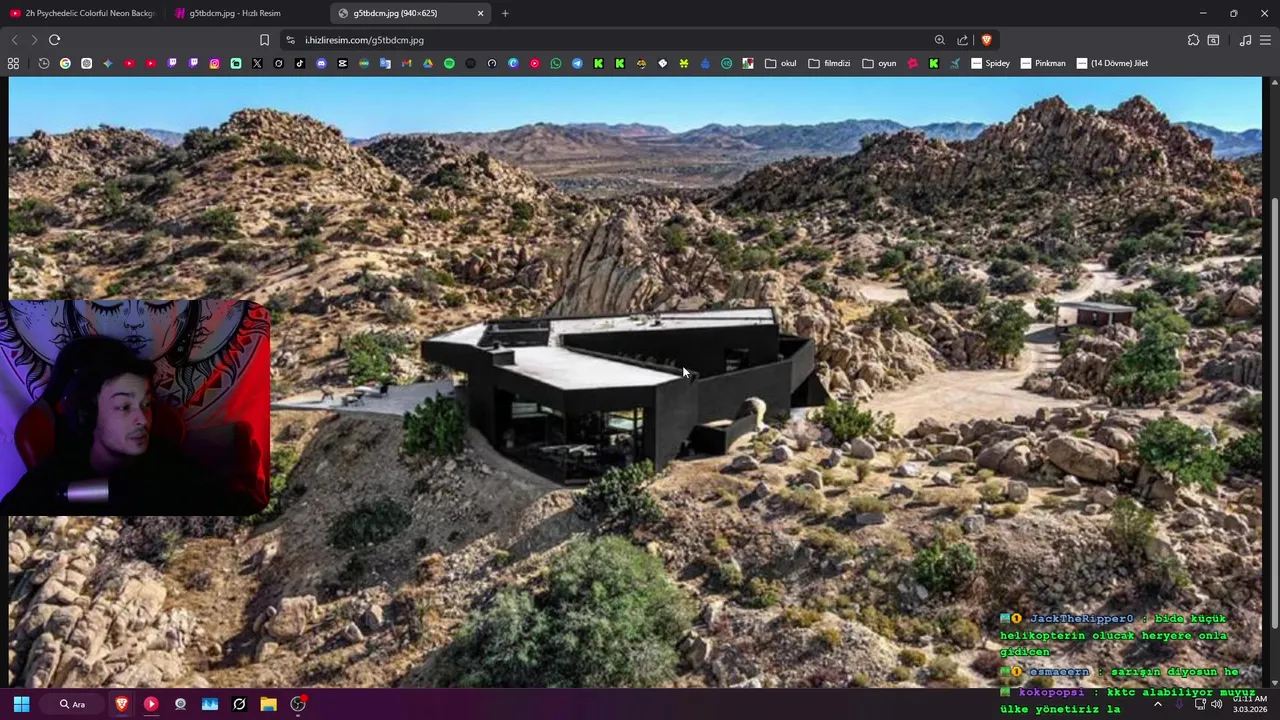The height and width of the screenshot is (720, 1280).
Task: Open the Brave hamburger main menu
Action: coord(1266,40)
